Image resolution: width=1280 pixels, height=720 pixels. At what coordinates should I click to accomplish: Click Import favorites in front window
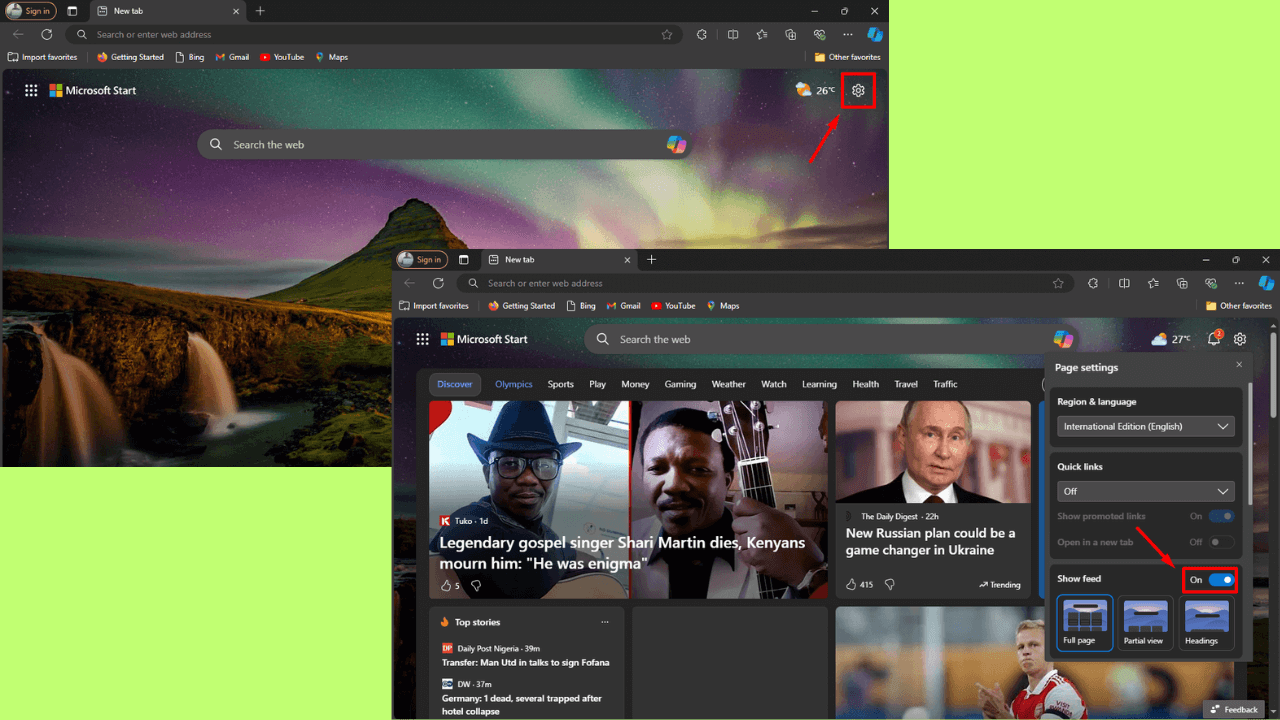coord(434,306)
